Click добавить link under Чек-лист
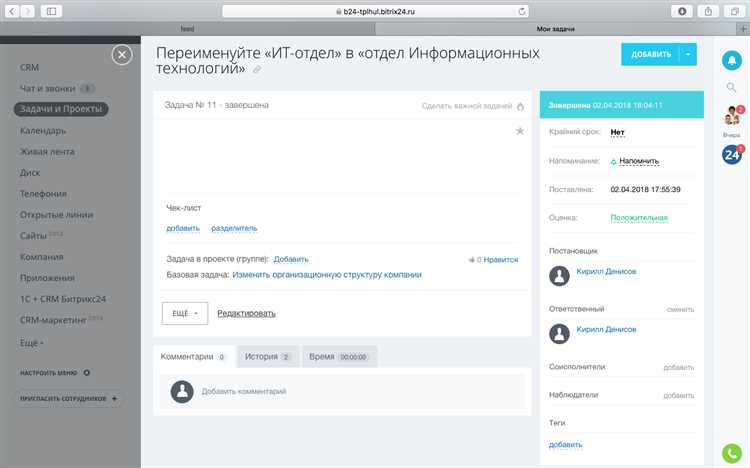Viewport: 750px width, 468px height. 183,228
